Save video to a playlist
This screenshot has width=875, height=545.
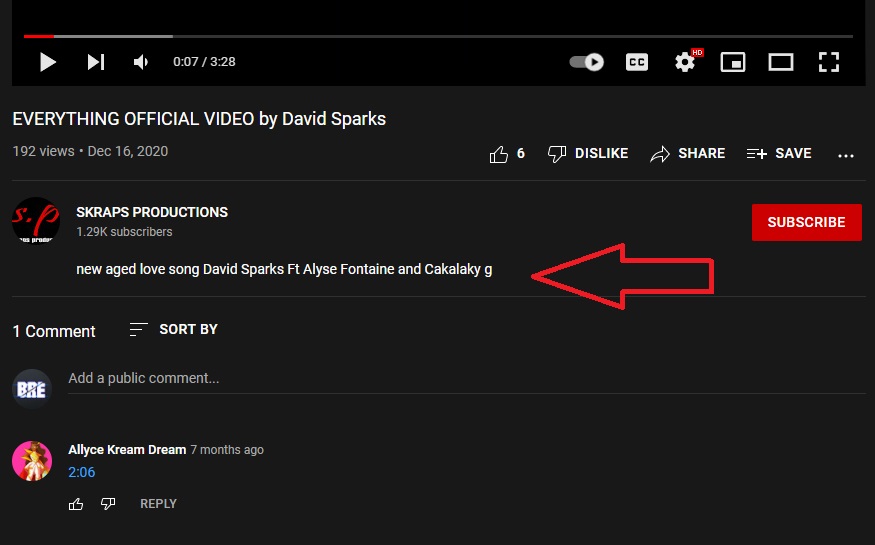tap(779, 154)
